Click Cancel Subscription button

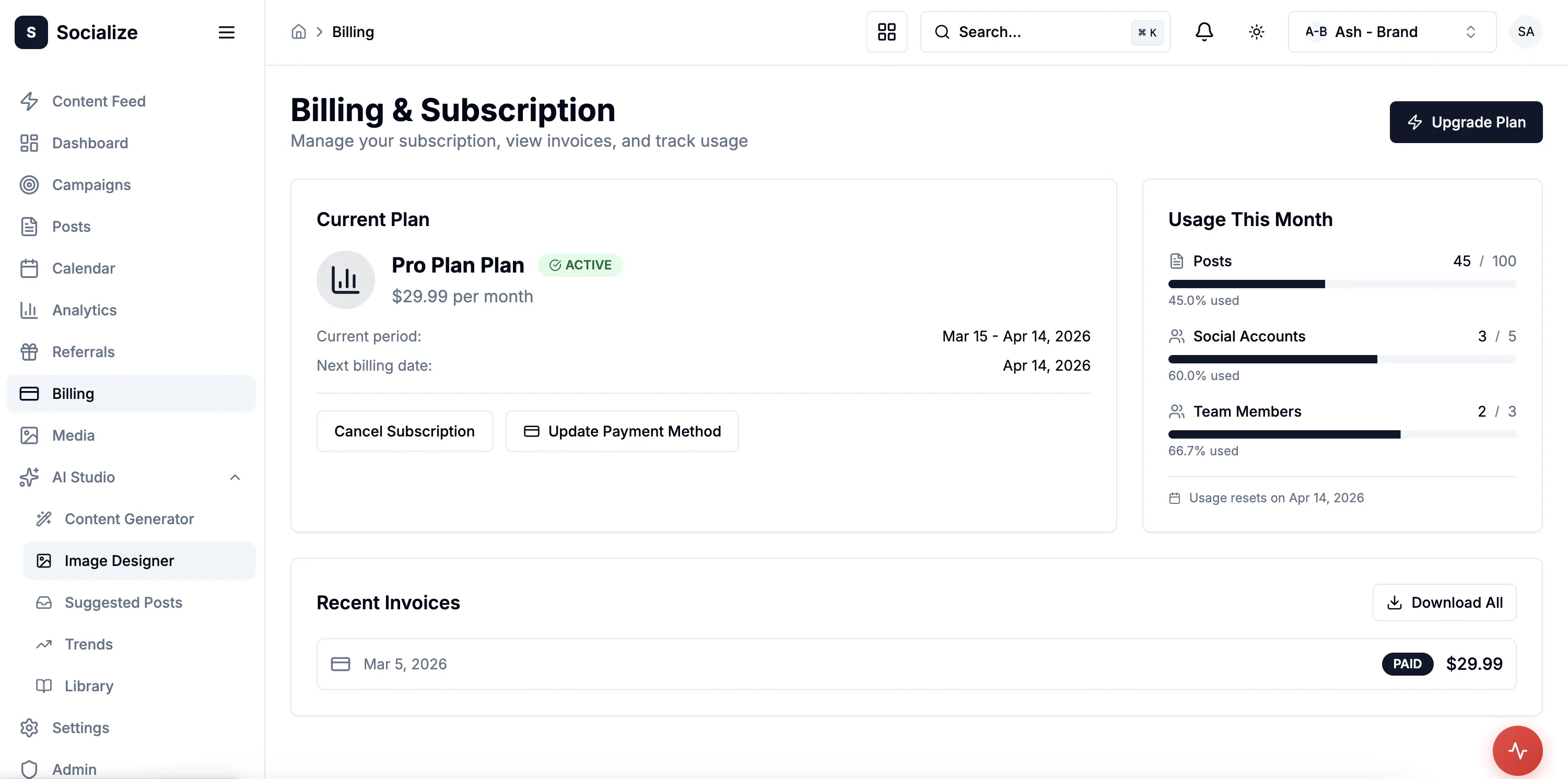(404, 431)
